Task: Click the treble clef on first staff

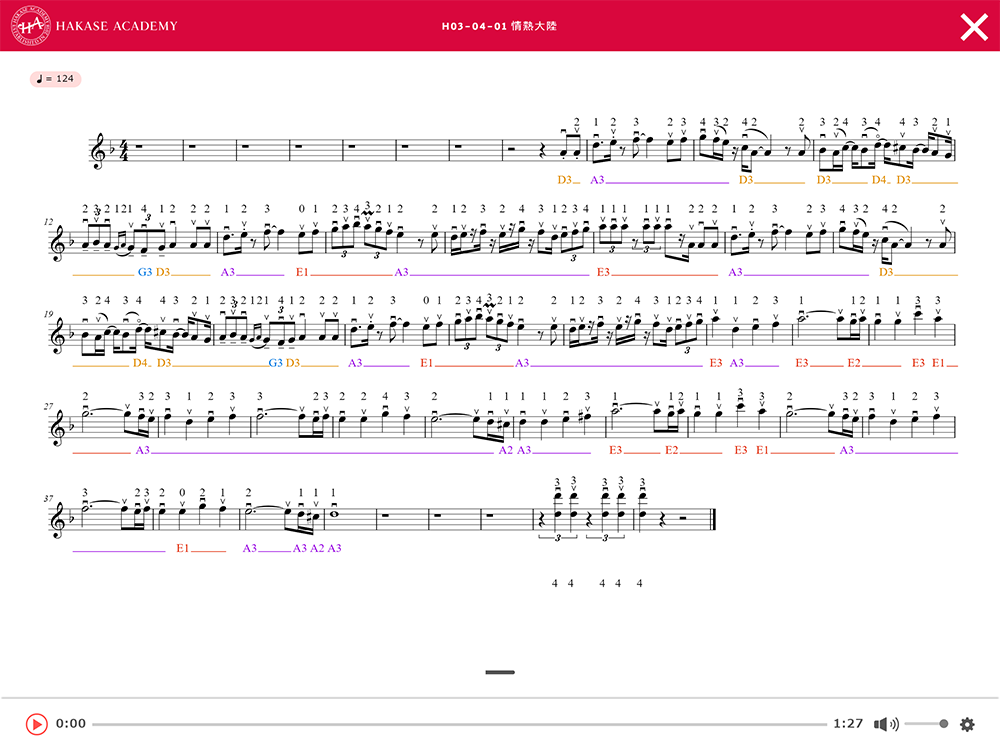Action: point(99,151)
